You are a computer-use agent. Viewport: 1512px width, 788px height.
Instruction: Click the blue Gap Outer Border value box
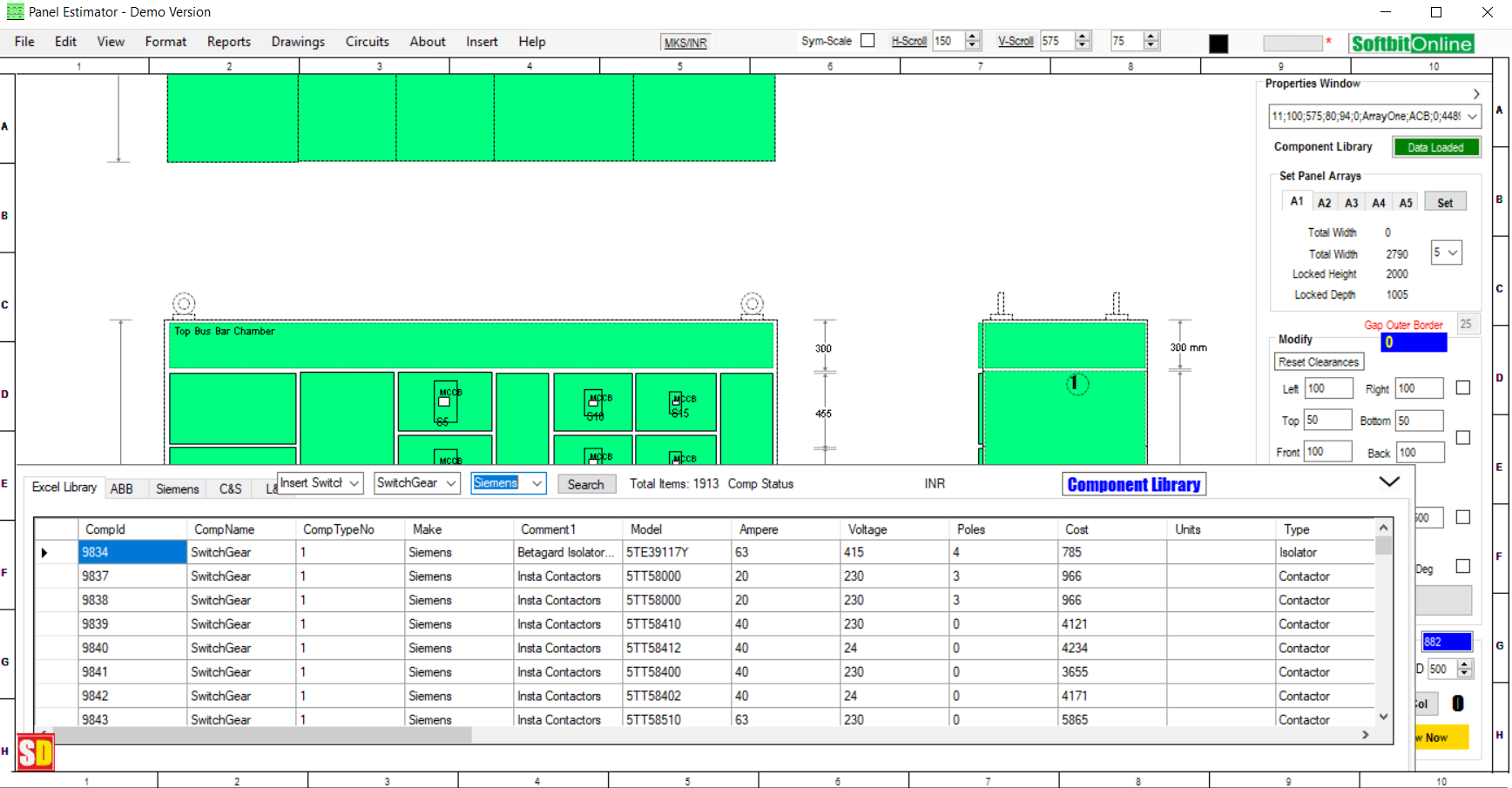tap(1414, 342)
